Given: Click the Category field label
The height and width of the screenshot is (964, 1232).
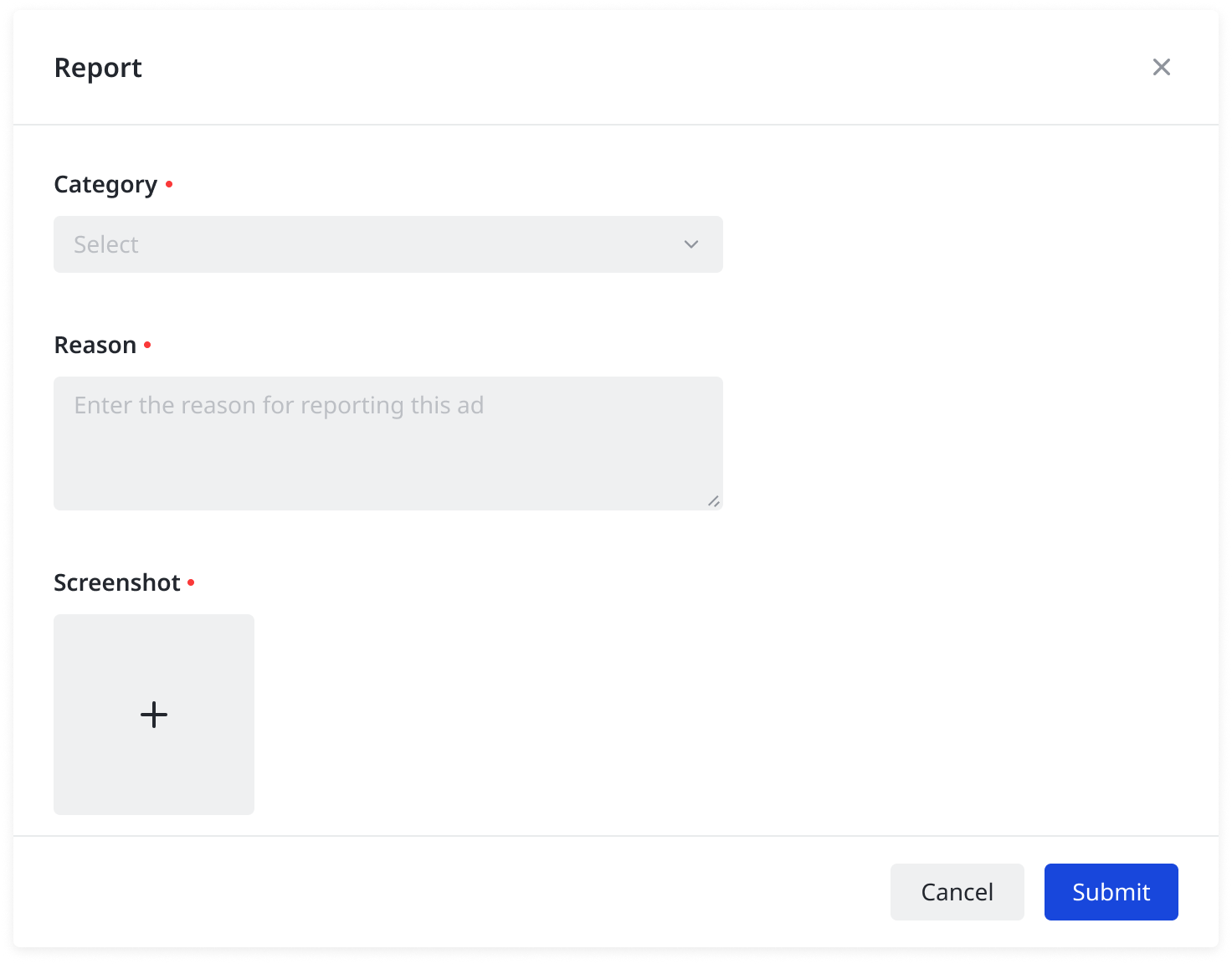Looking at the screenshot, I should pyautogui.click(x=105, y=184).
